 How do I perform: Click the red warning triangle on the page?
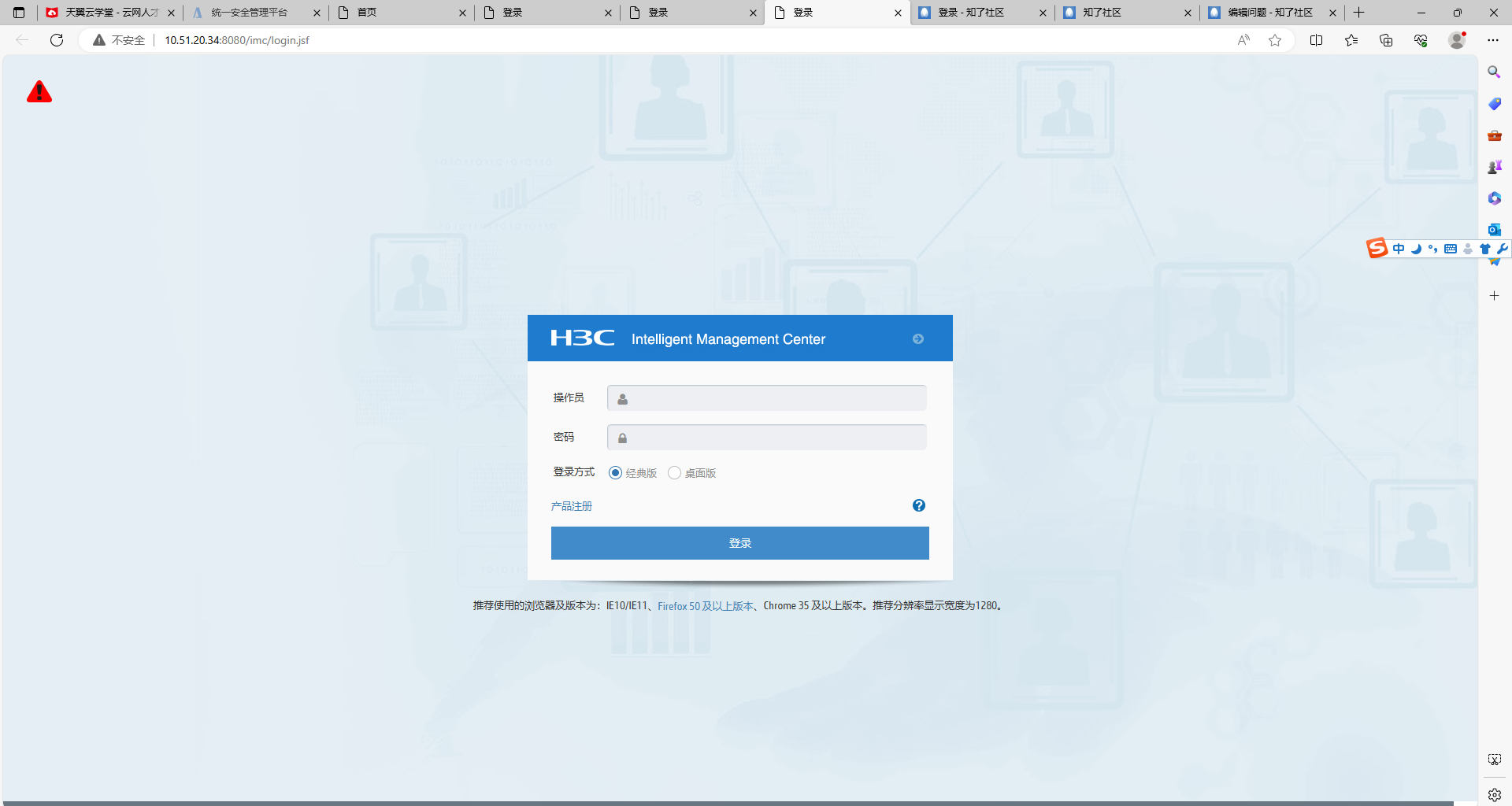[x=39, y=92]
